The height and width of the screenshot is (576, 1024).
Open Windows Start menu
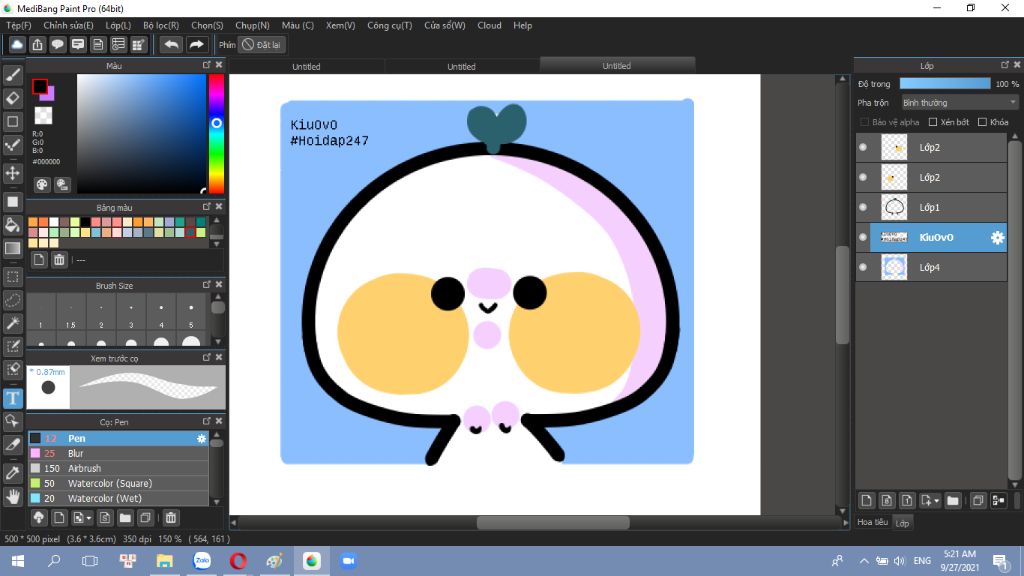click(x=18, y=561)
